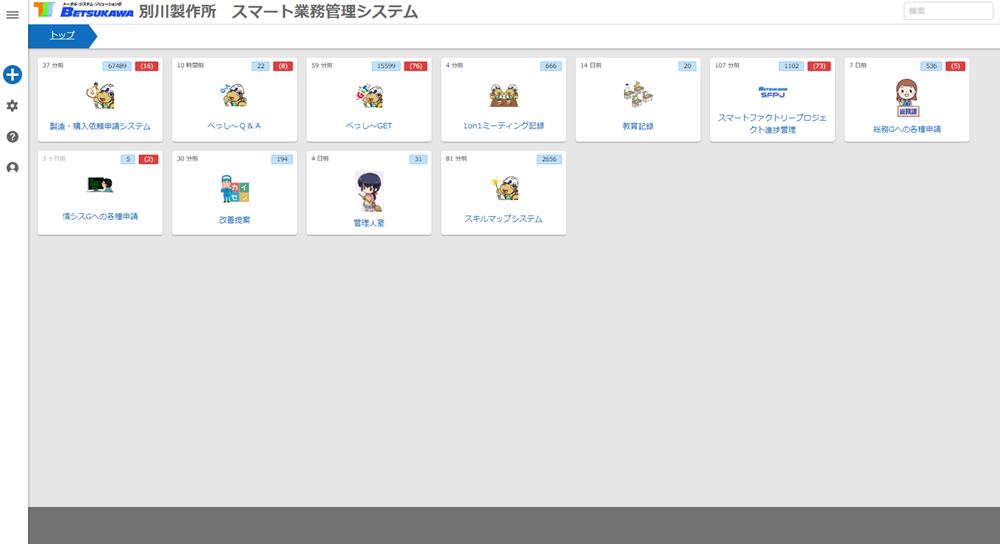The width and height of the screenshot is (1000, 544).
Task: Click the blue plus create icon
Action: click(13, 75)
